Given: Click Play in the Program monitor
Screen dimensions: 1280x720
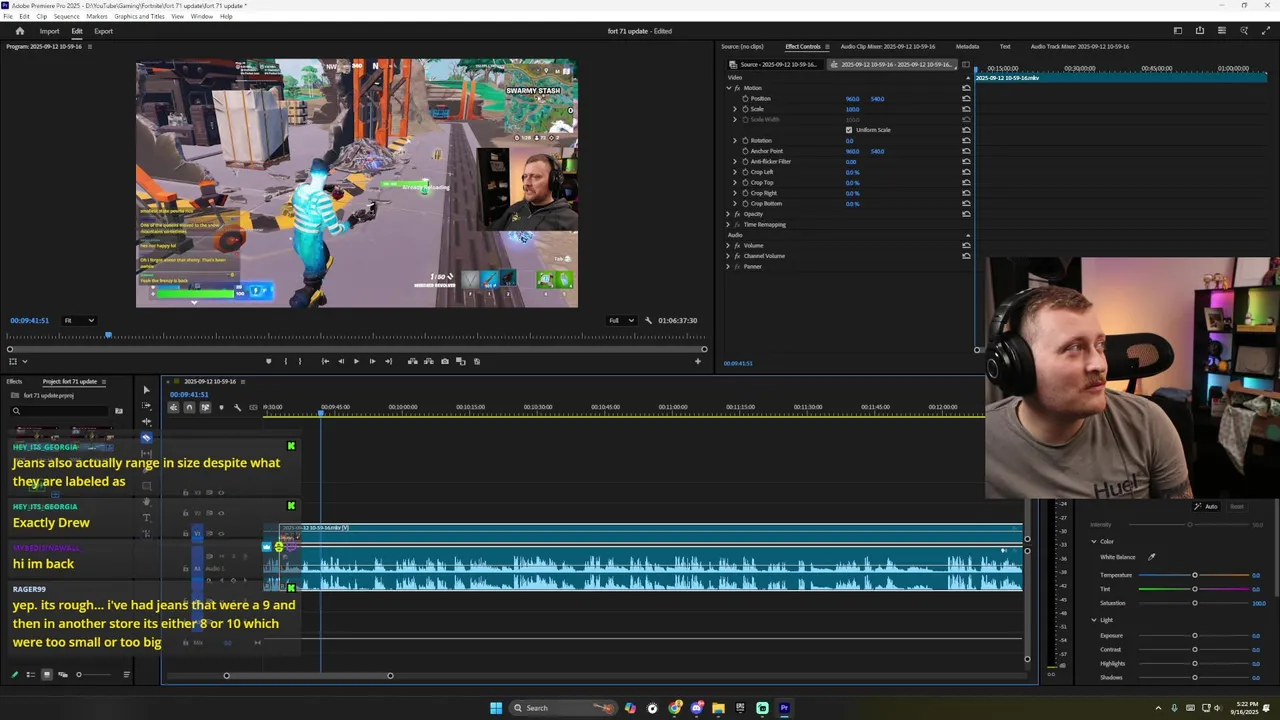Looking at the screenshot, I should pyautogui.click(x=356, y=361).
